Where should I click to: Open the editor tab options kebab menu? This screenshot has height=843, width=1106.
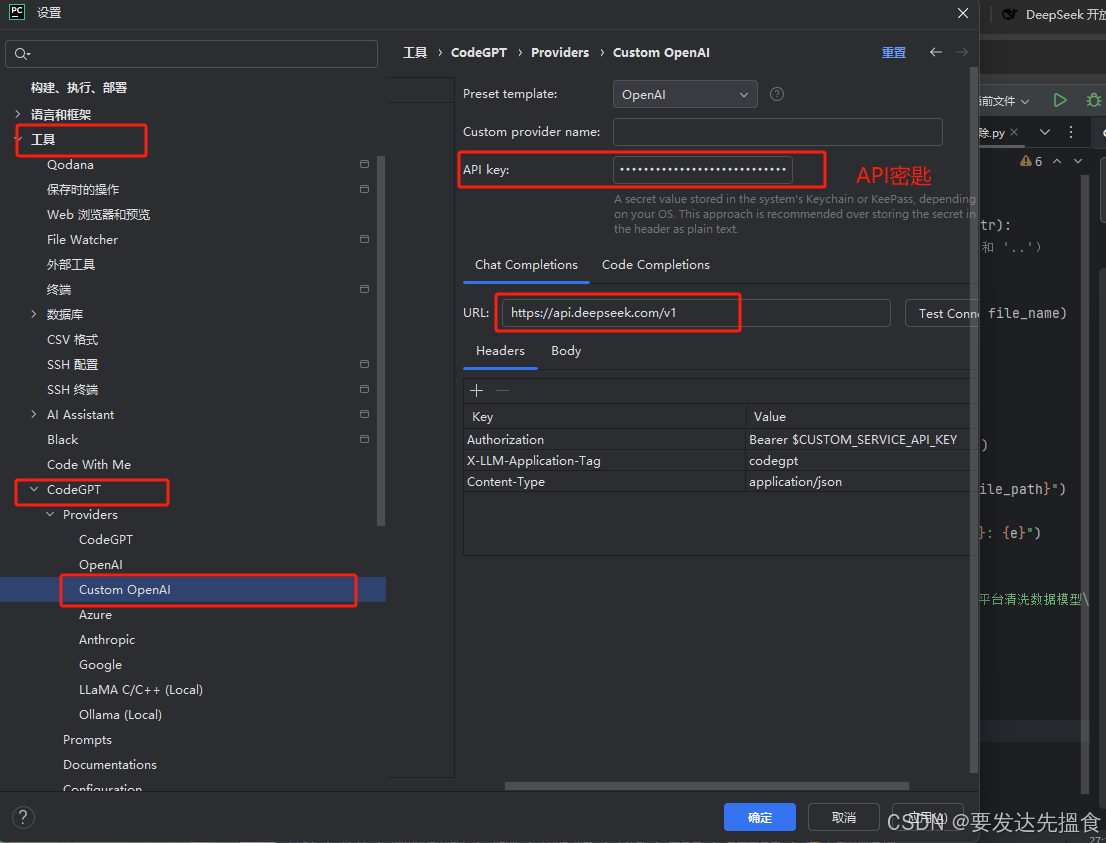tap(1071, 132)
